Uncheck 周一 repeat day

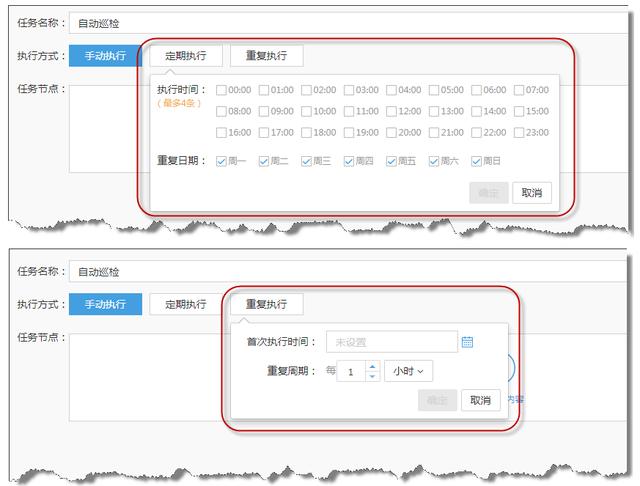pos(221,162)
